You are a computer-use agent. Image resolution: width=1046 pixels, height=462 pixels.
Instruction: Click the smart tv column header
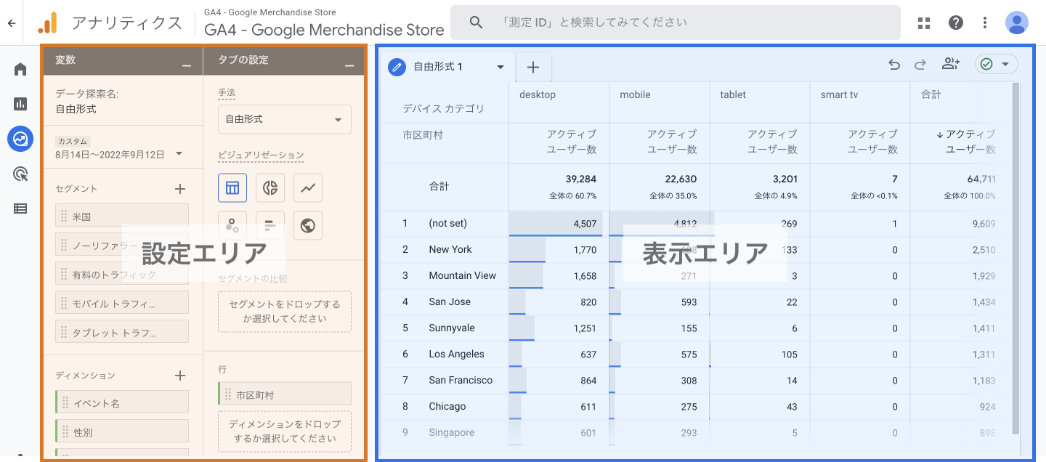coord(839,95)
